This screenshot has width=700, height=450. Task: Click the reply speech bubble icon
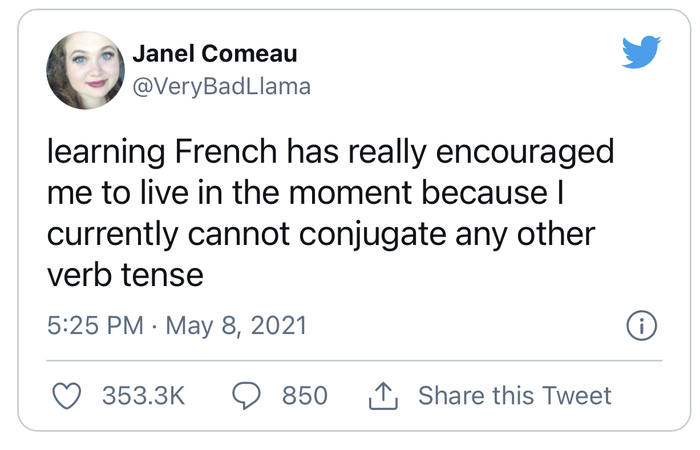tap(246, 396)
